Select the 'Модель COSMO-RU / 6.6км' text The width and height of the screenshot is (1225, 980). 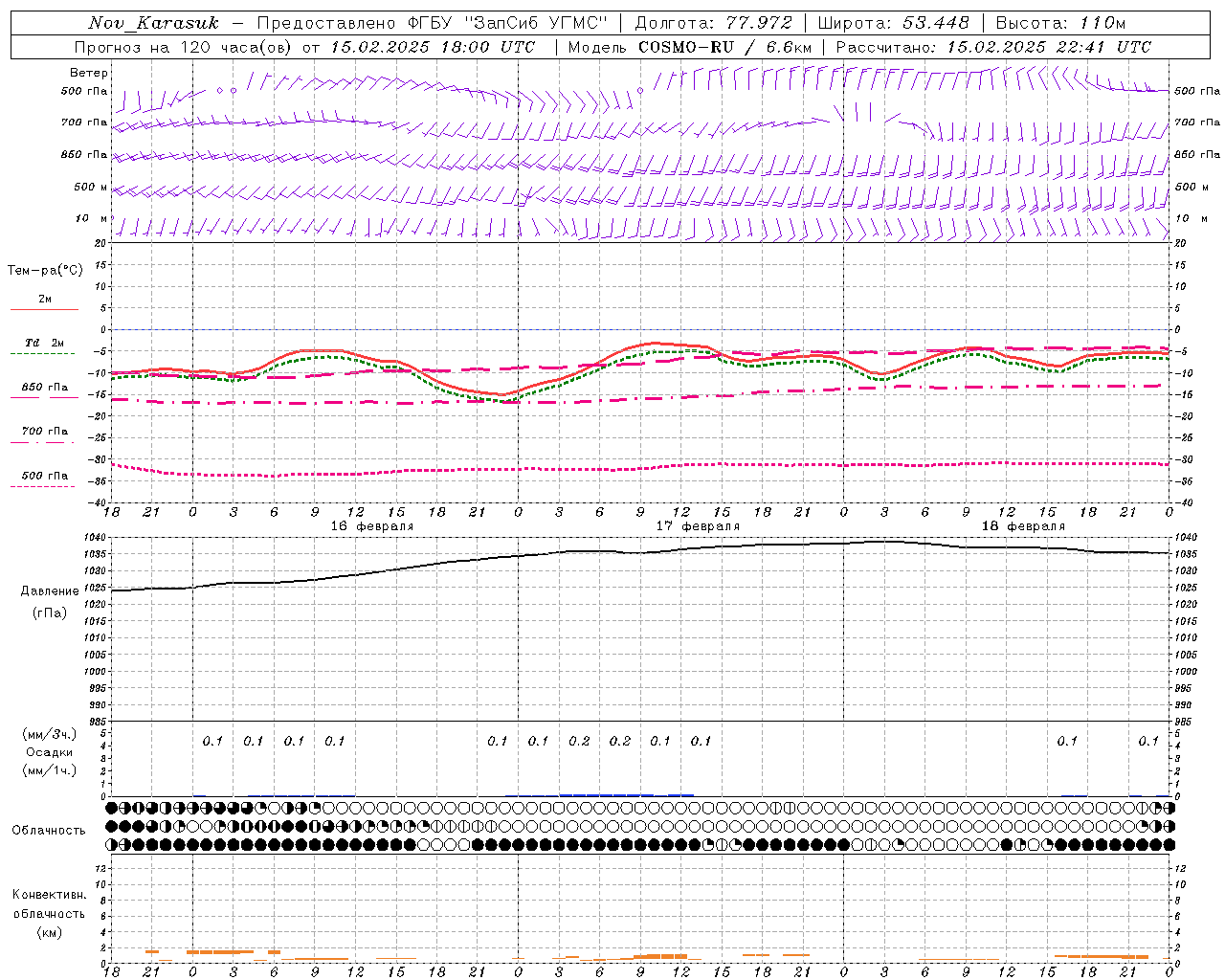690,47
